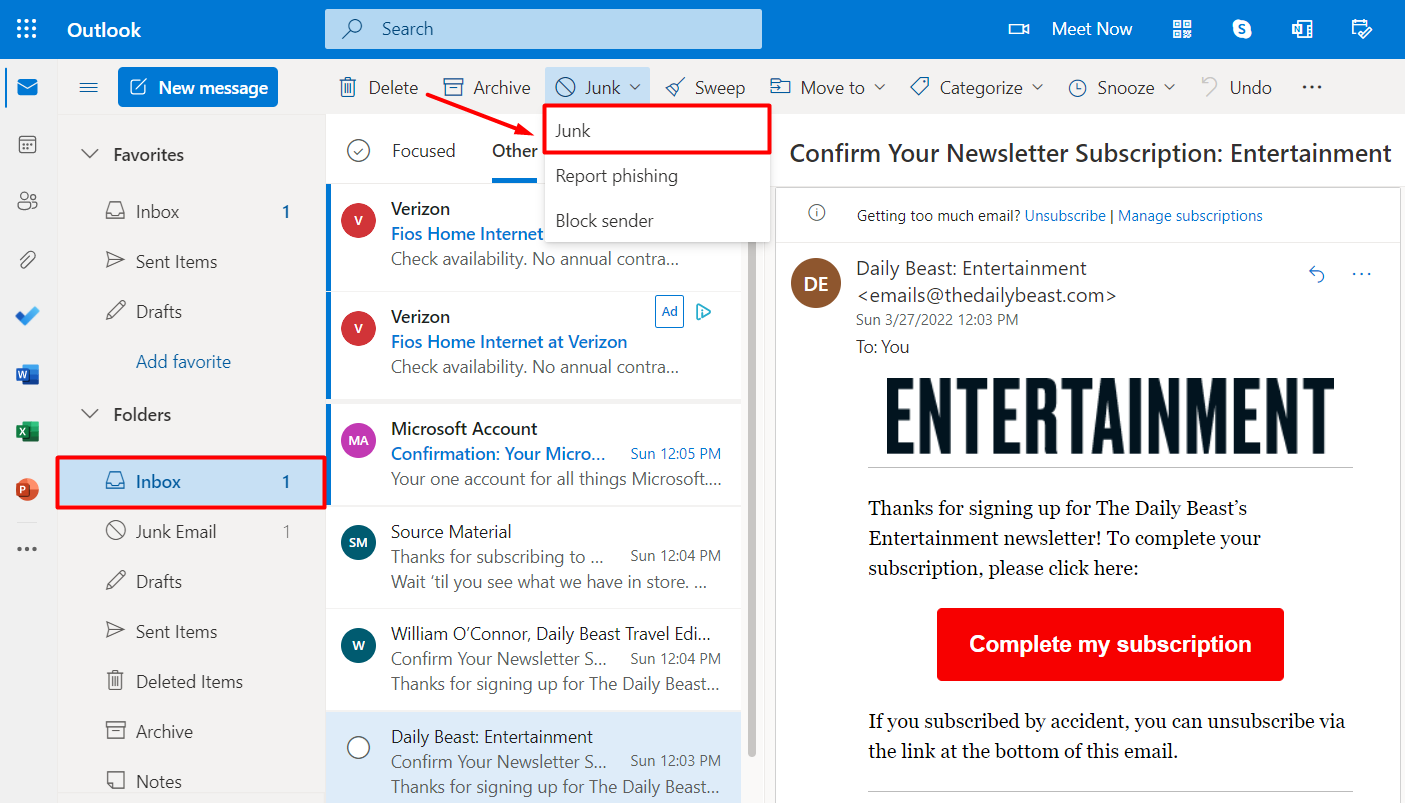
Task: Open the Source Material email
Action: (535, 557)
